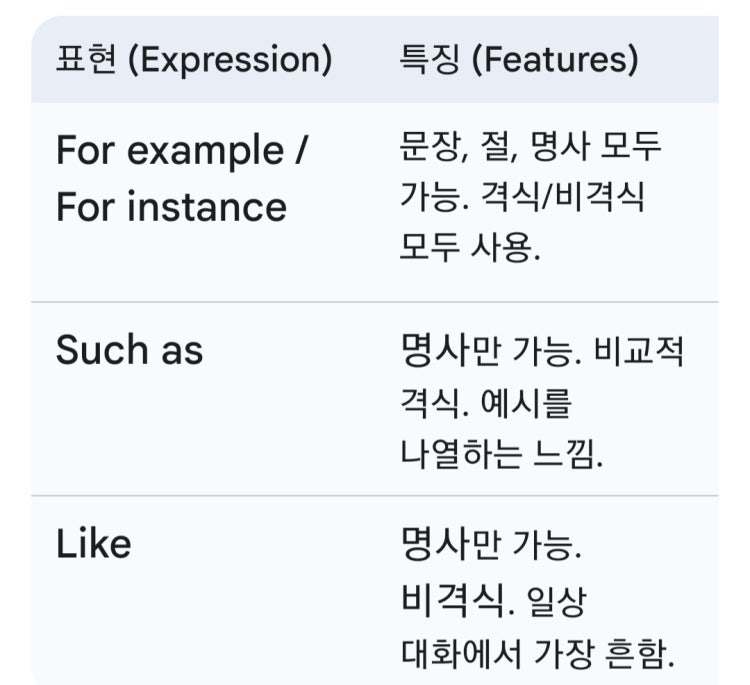Click the bold '비격식' text in Like row
The image size is (750, 685).
[x=452, y=600]
